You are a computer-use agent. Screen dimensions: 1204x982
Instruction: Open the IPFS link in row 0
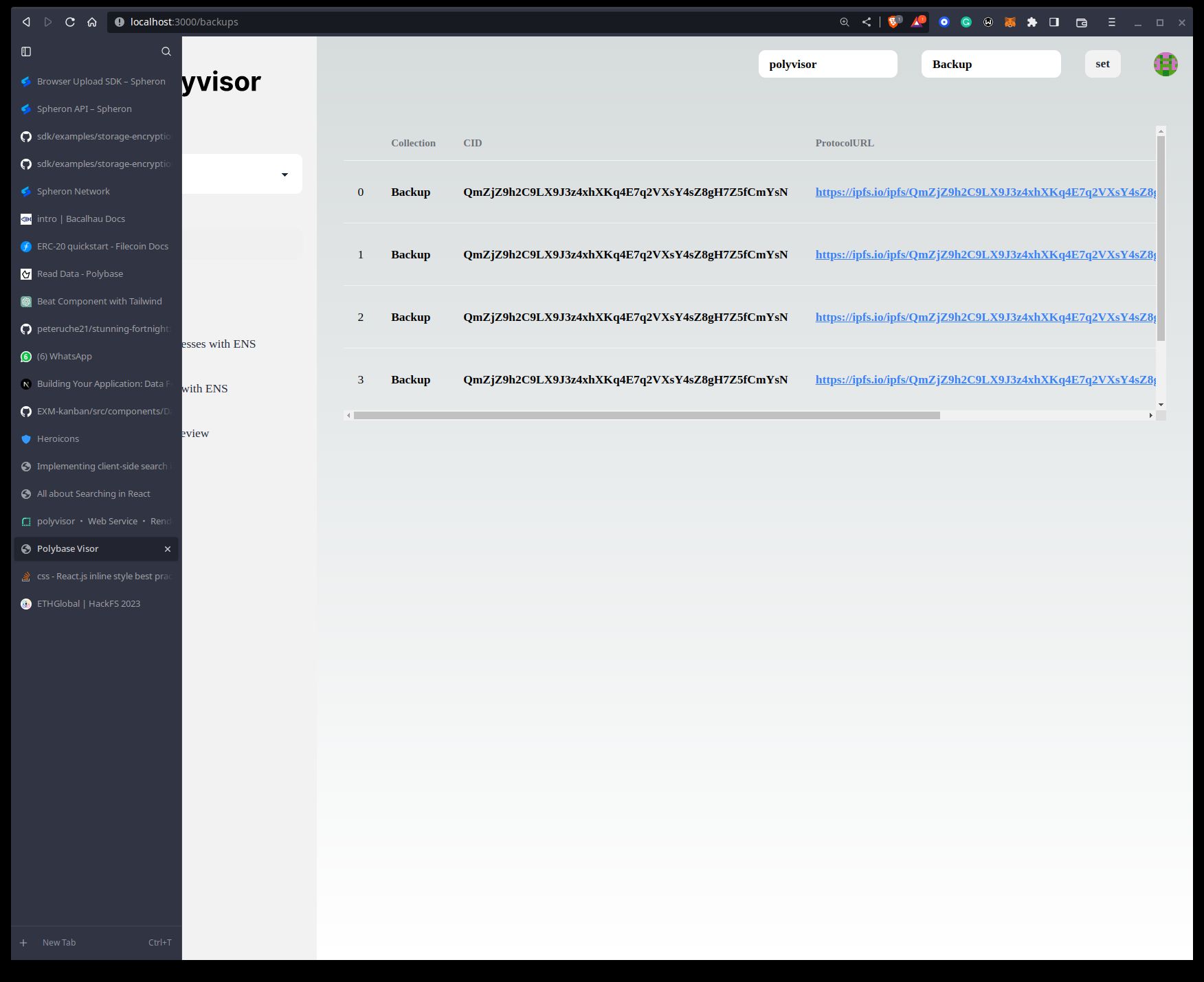pos(985,192)
